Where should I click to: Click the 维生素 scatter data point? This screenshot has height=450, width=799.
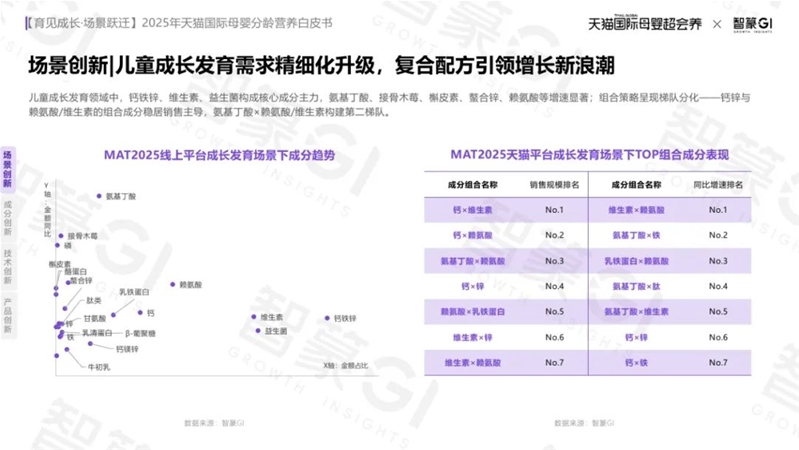pyautogui.click(x=254, y=317)
